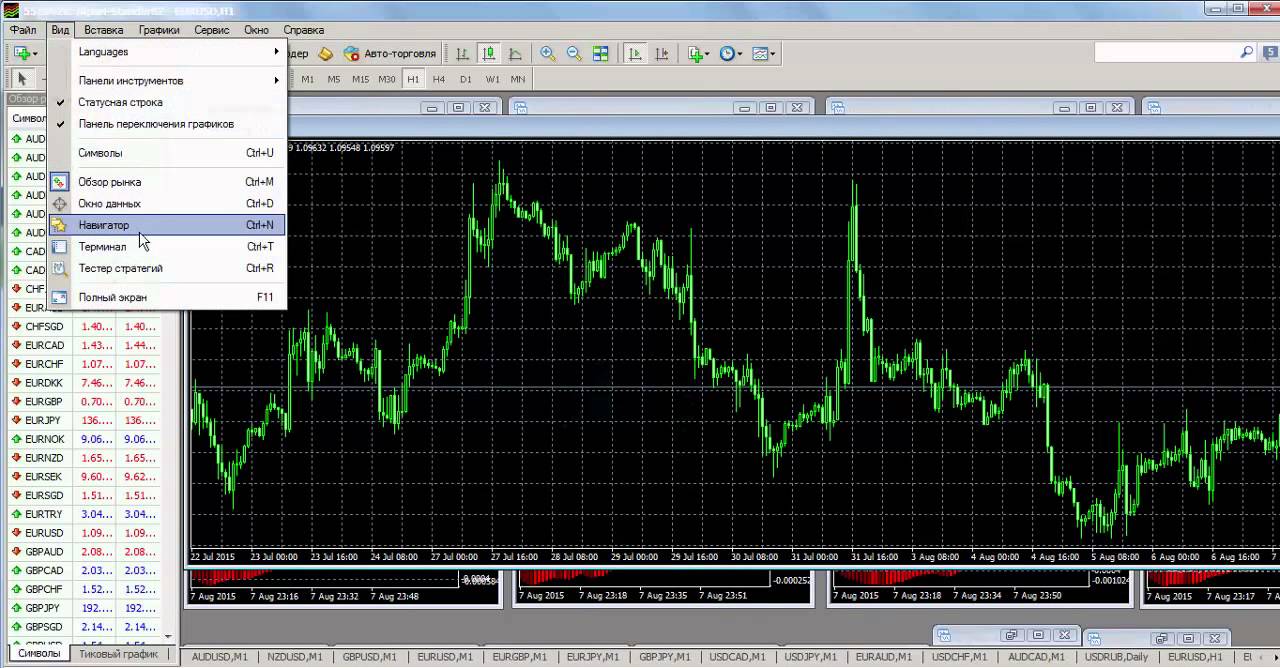Open the EURUSD,H1 chart tab
This screenshot has height=668, width=1280.
tap(1195, 657)
